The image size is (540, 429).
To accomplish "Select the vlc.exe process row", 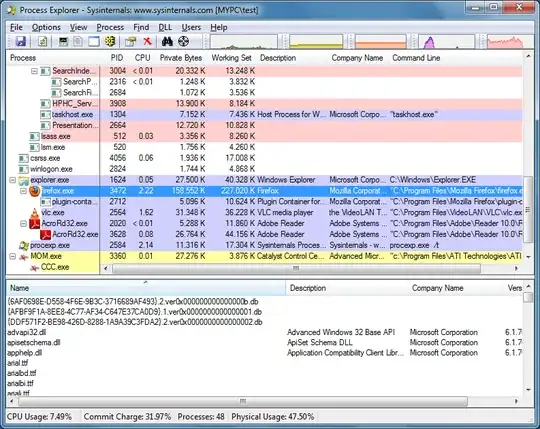I will (x=264, y=212).
